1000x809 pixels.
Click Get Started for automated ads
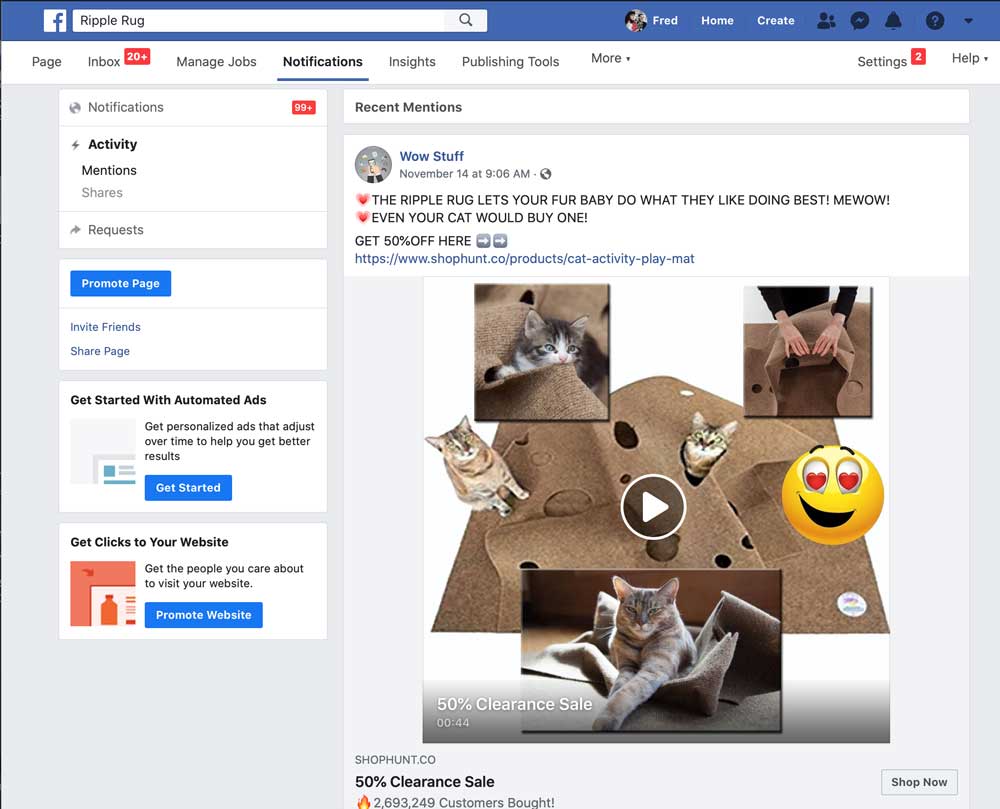point(188,488)
